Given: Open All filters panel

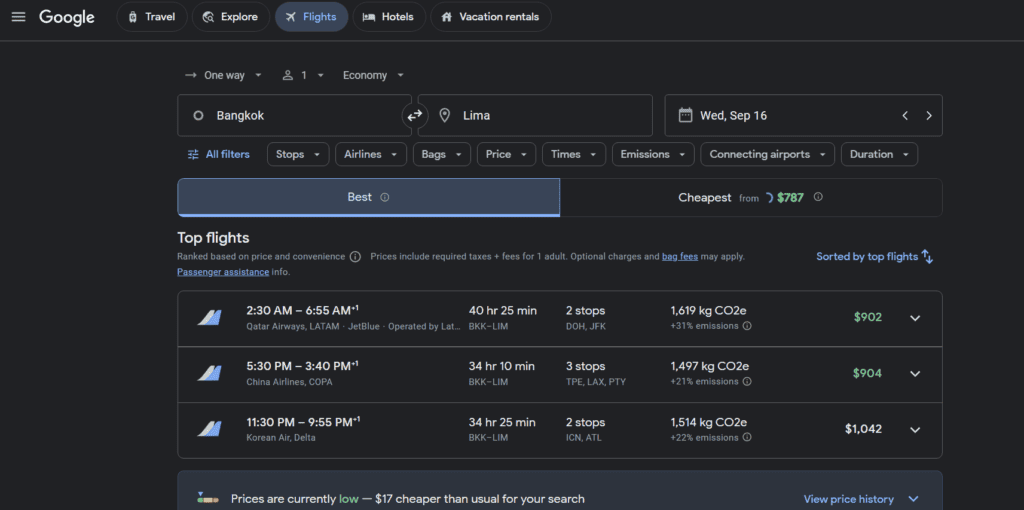Looking at the screenshot, I should (x=218, y=155).
